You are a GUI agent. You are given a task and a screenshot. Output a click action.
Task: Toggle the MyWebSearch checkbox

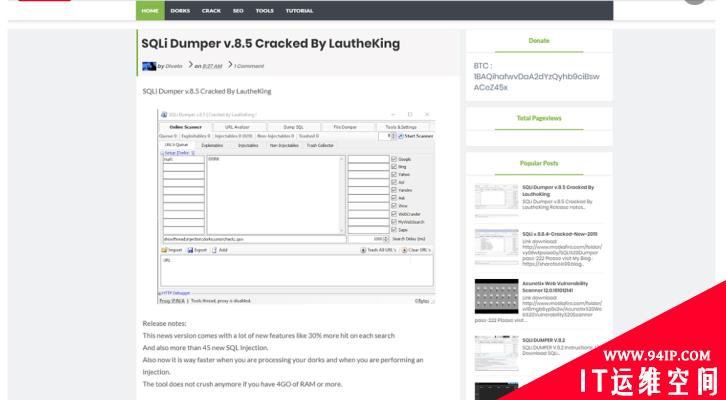[394, 222]
